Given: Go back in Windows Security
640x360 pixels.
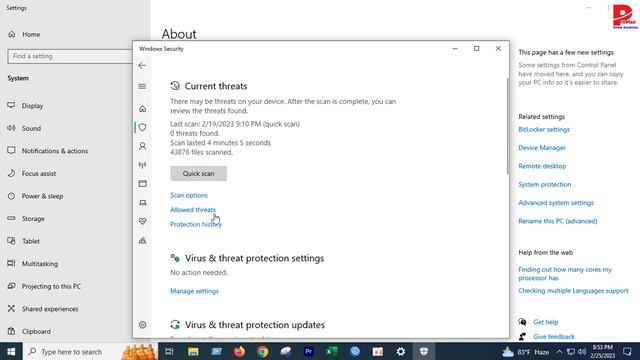Looking at the screenshot, I should [x=142, y=65].
